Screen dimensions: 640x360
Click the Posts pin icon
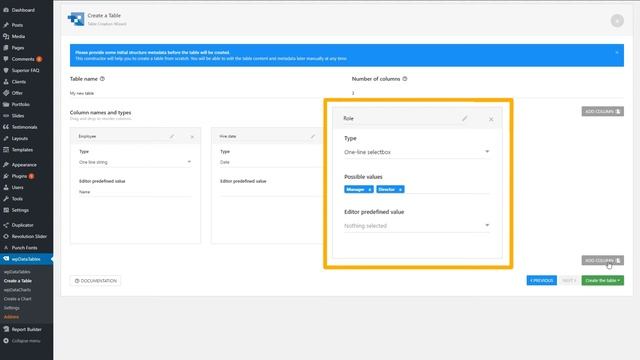click(6, 25)
